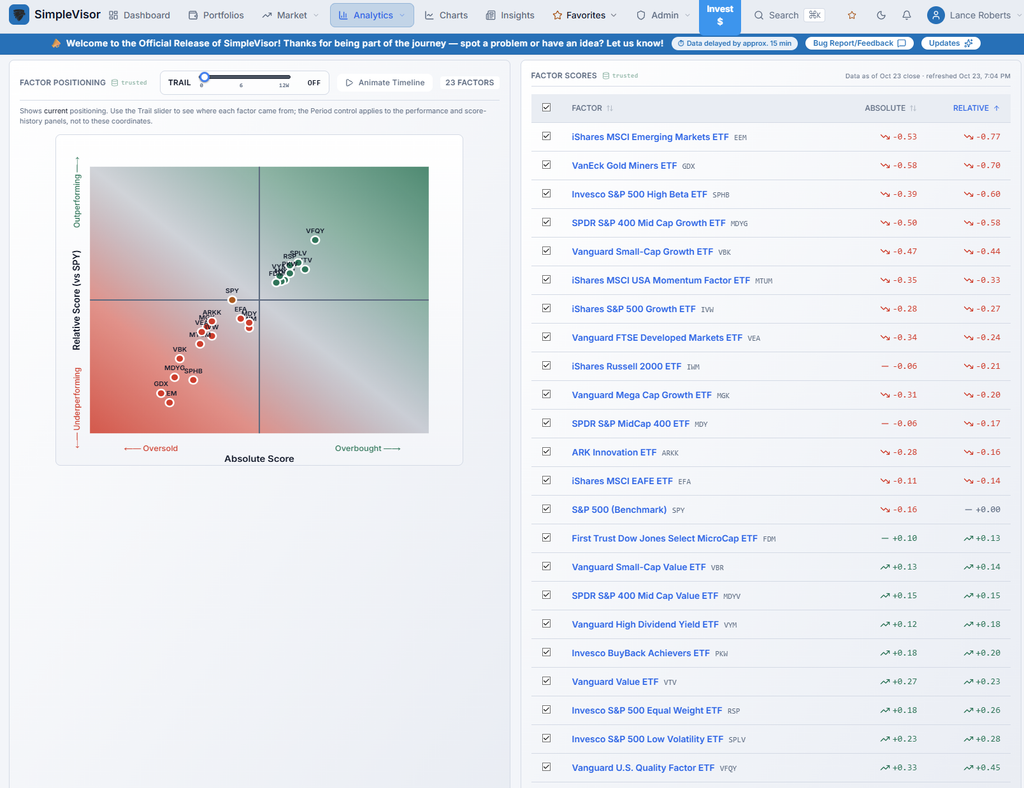Toggle SPDR S&P 400 Mid Cap Growth checkbox

(547, 223)
